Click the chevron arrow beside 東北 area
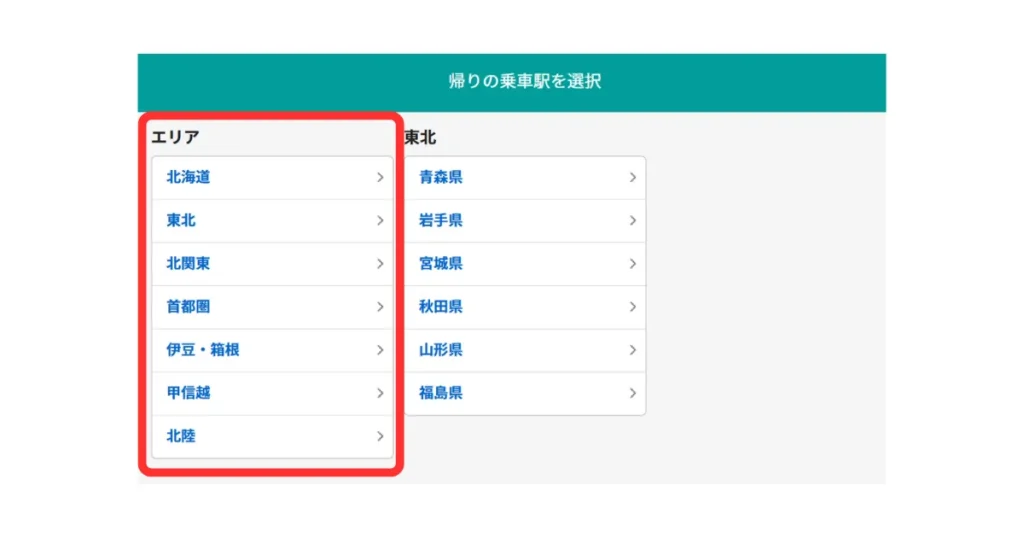The height and width of the screenshot is (538, 1024). (380, 221)
